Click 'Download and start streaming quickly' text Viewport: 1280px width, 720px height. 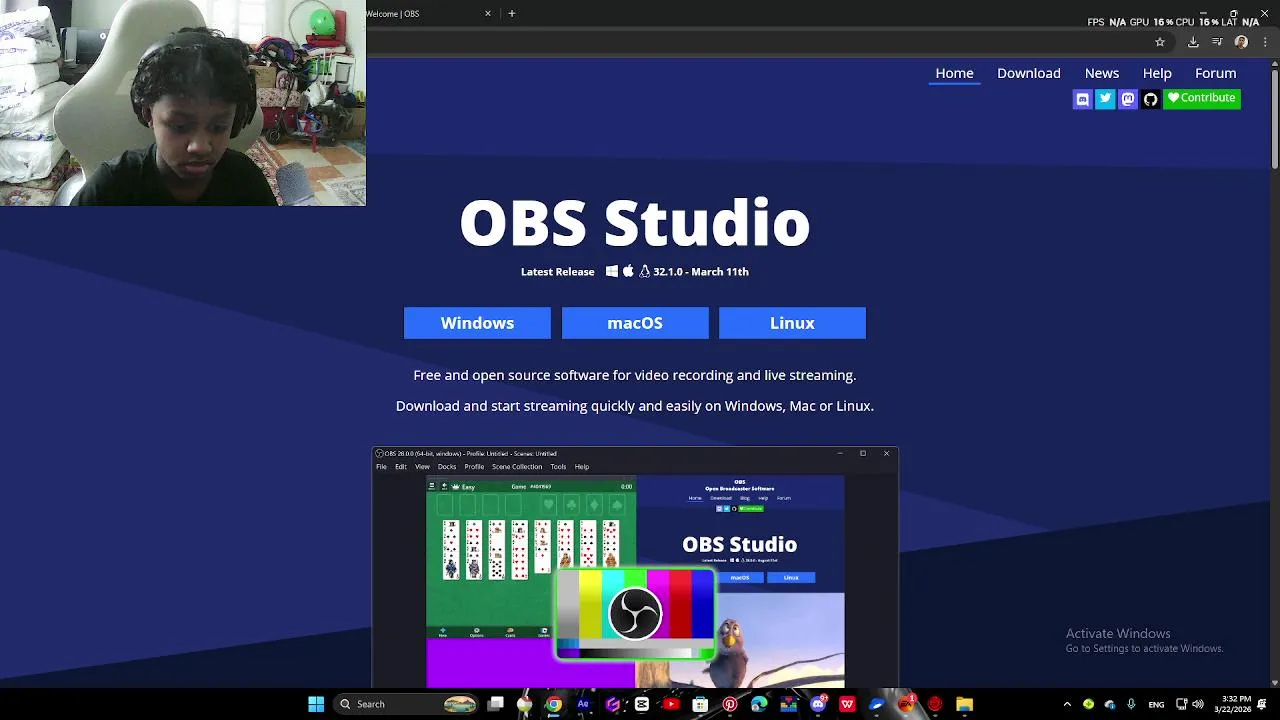pos(635,406)
